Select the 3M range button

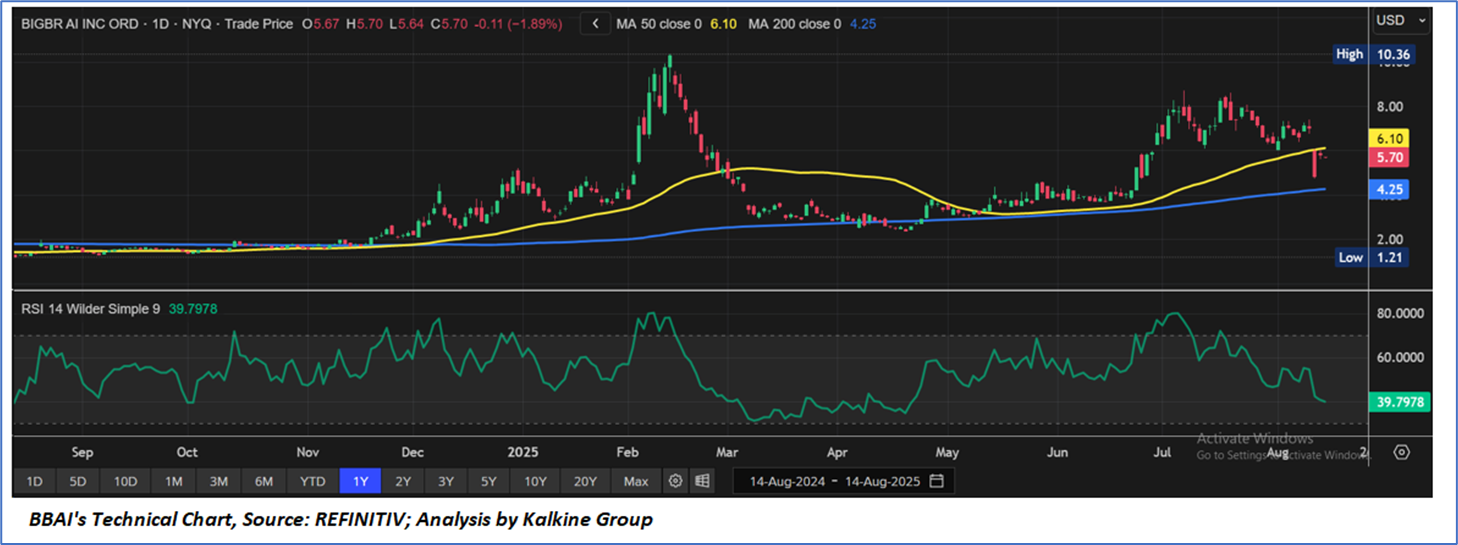click(x=218, y=481)
